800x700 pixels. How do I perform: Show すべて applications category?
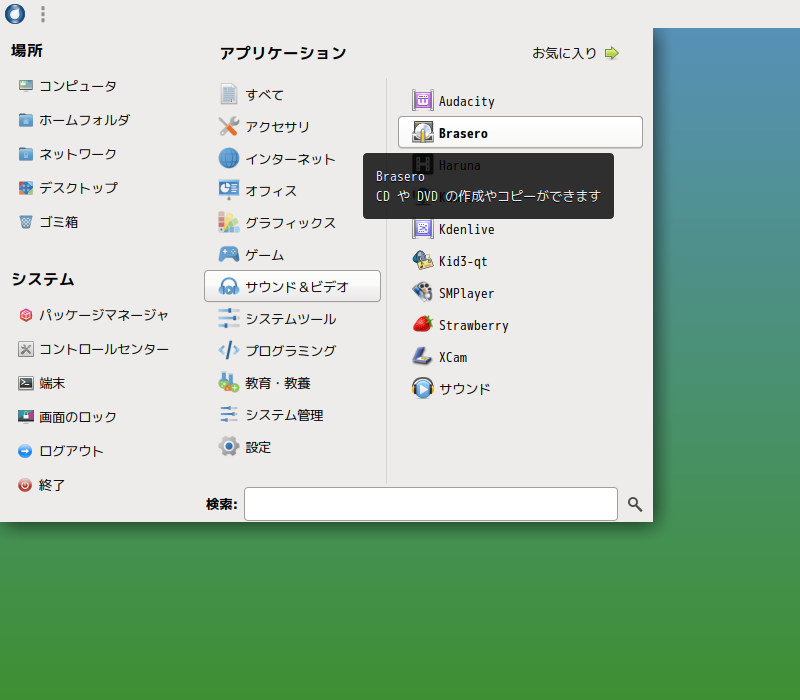pyautogui.click(x=292, y=94)
